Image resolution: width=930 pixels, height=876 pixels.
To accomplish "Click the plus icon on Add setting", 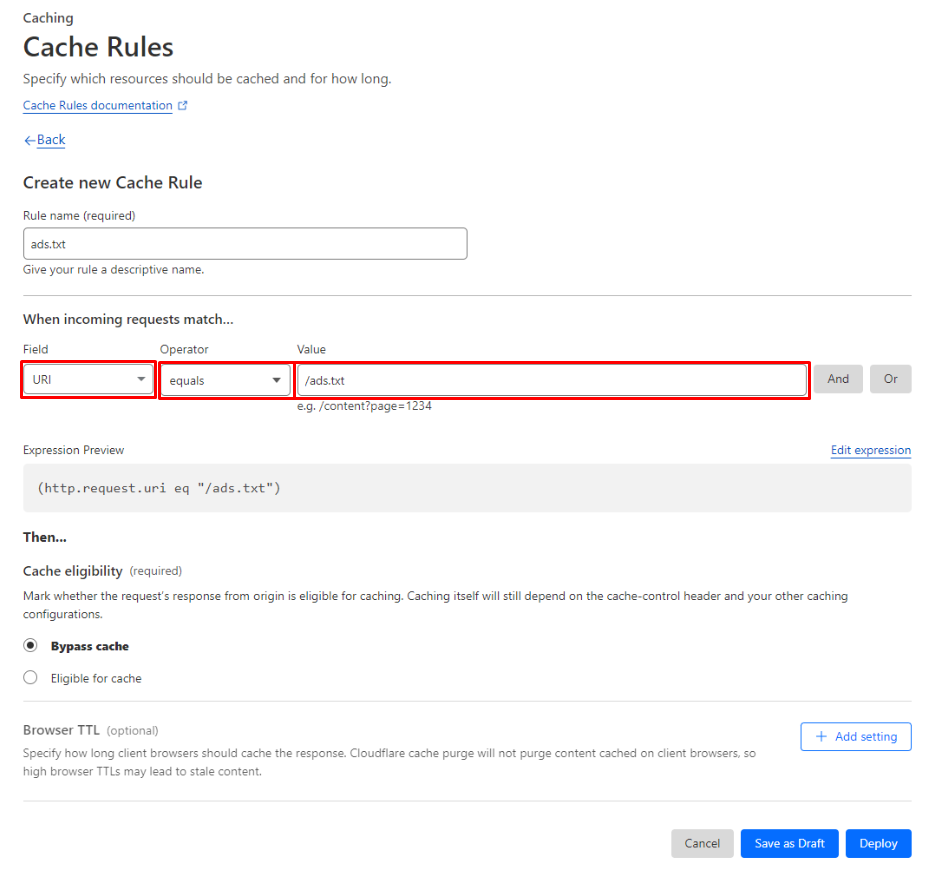I will click(x=821, y=737).
